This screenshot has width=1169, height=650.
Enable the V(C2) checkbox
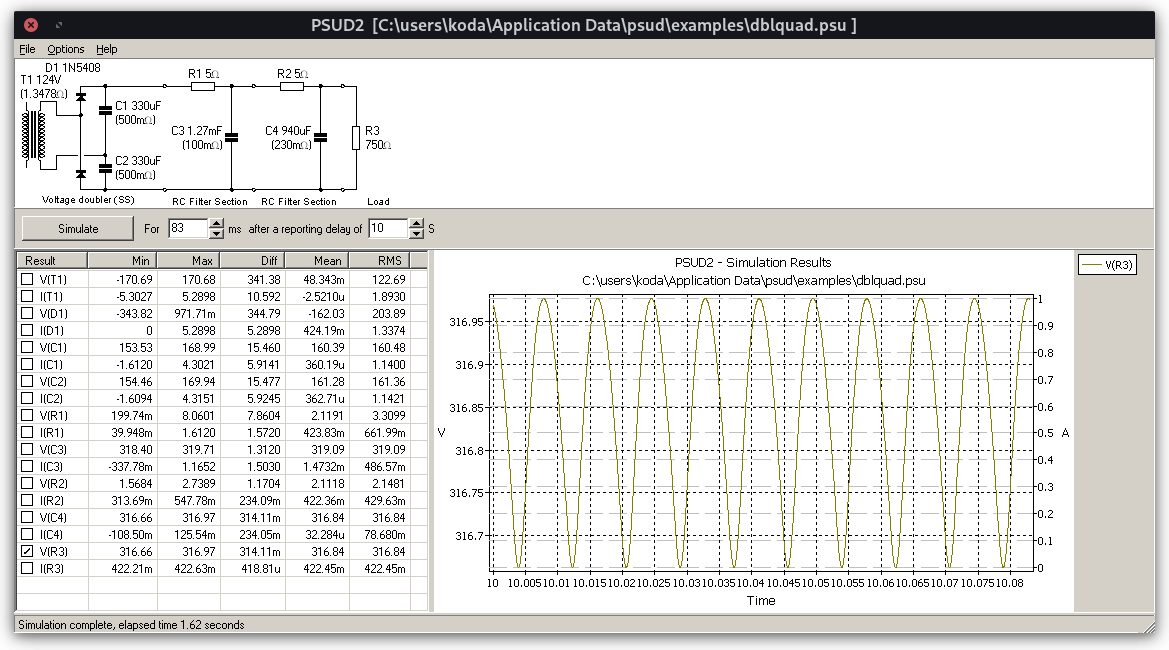(x=27, y=381)
